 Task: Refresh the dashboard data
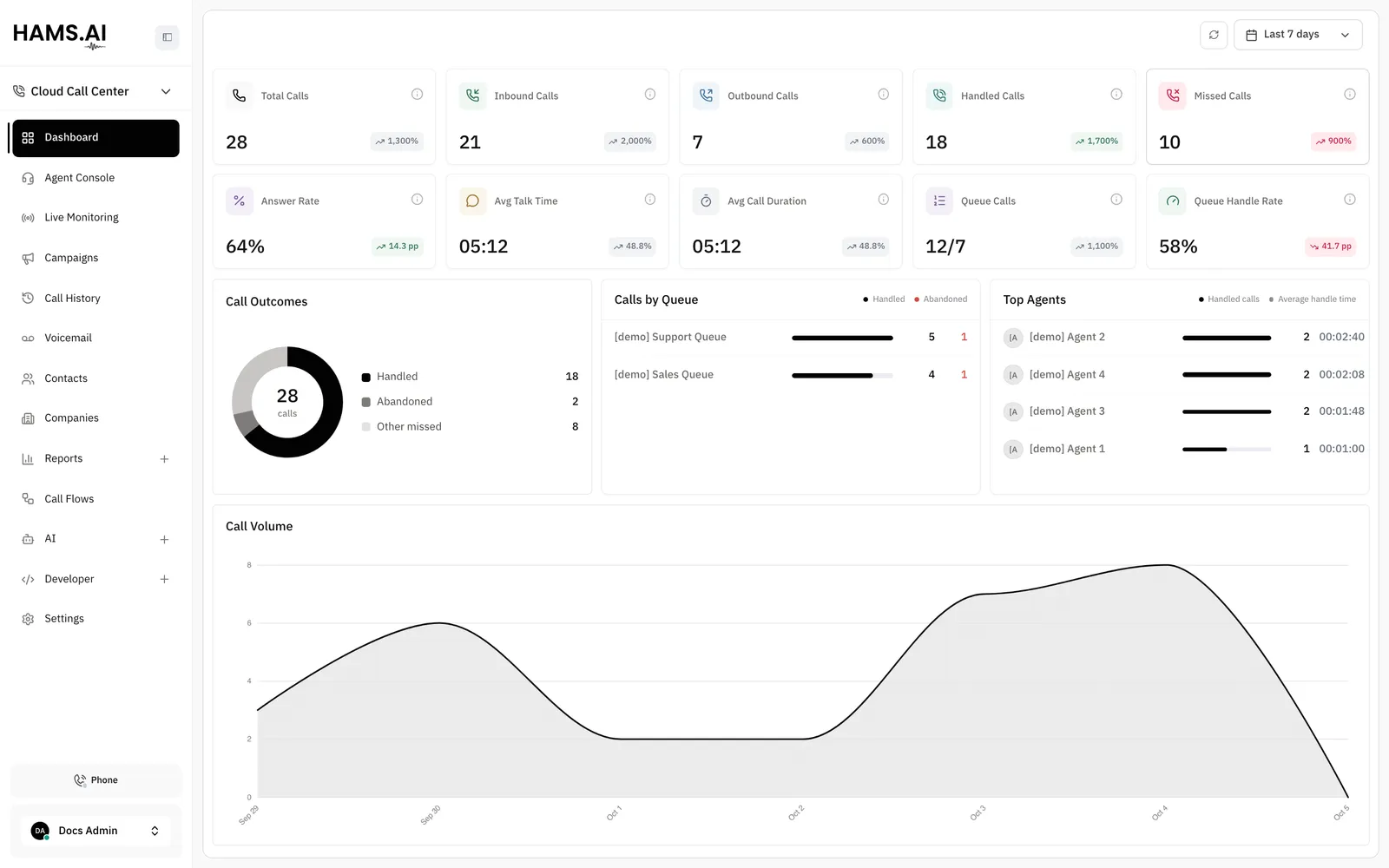[x=1214, y=35]
